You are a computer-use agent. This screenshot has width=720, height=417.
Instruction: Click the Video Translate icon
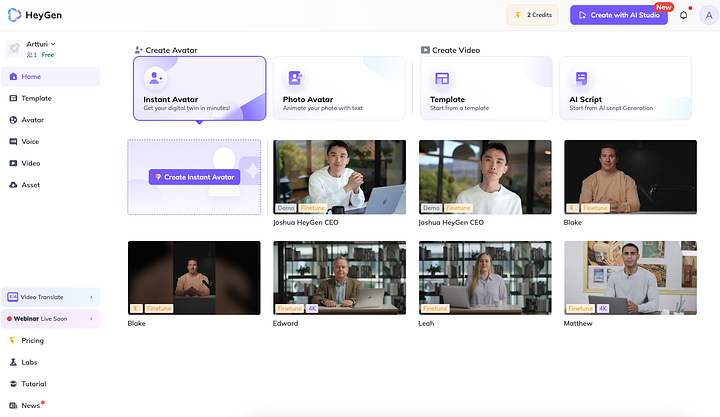pyautogui.click(x=12, y=297)
